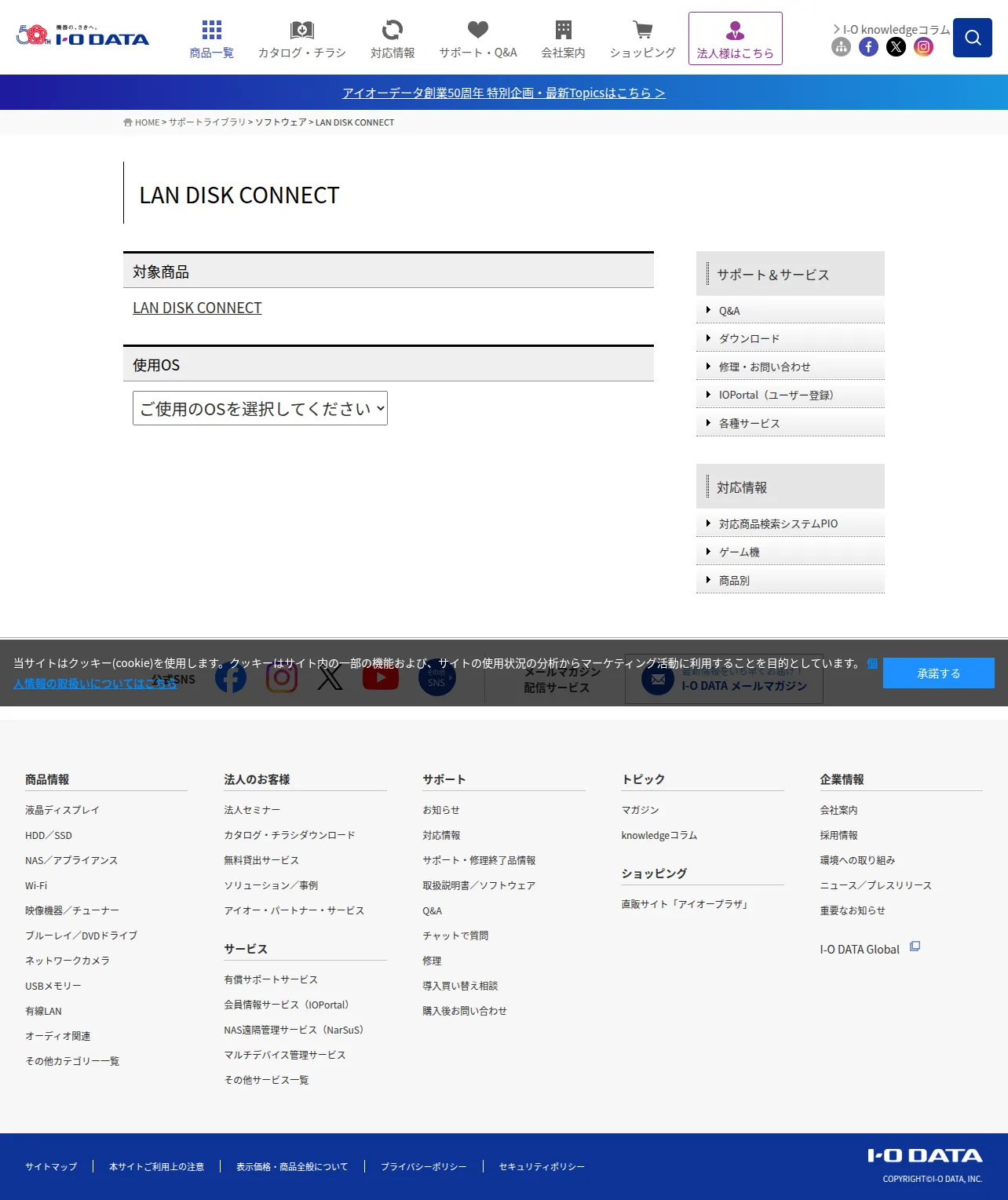Open 商品別 in sidebar
Image resolution: width=1008 pixels, height=1200 pixels.
click(x=791, y=581)
